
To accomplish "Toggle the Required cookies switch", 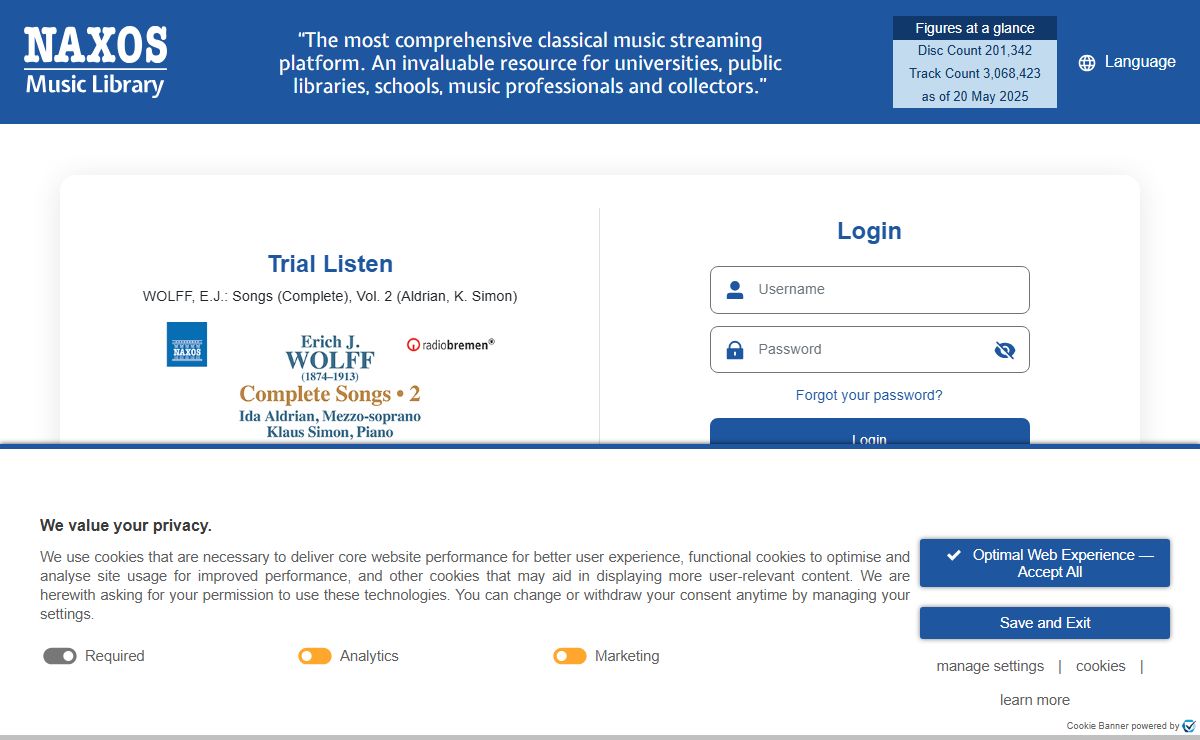I will tap(60, 656).
